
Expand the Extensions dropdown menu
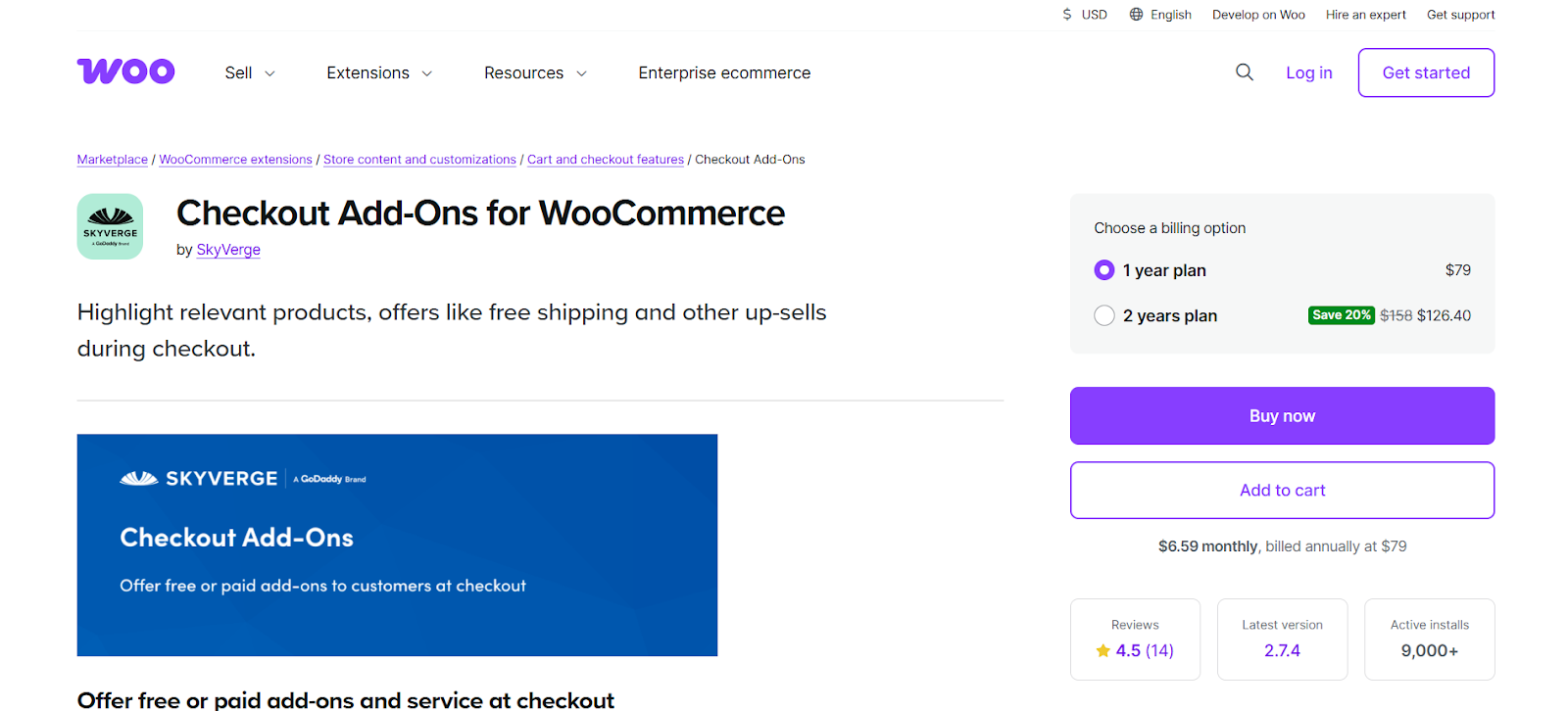(379, 73)
